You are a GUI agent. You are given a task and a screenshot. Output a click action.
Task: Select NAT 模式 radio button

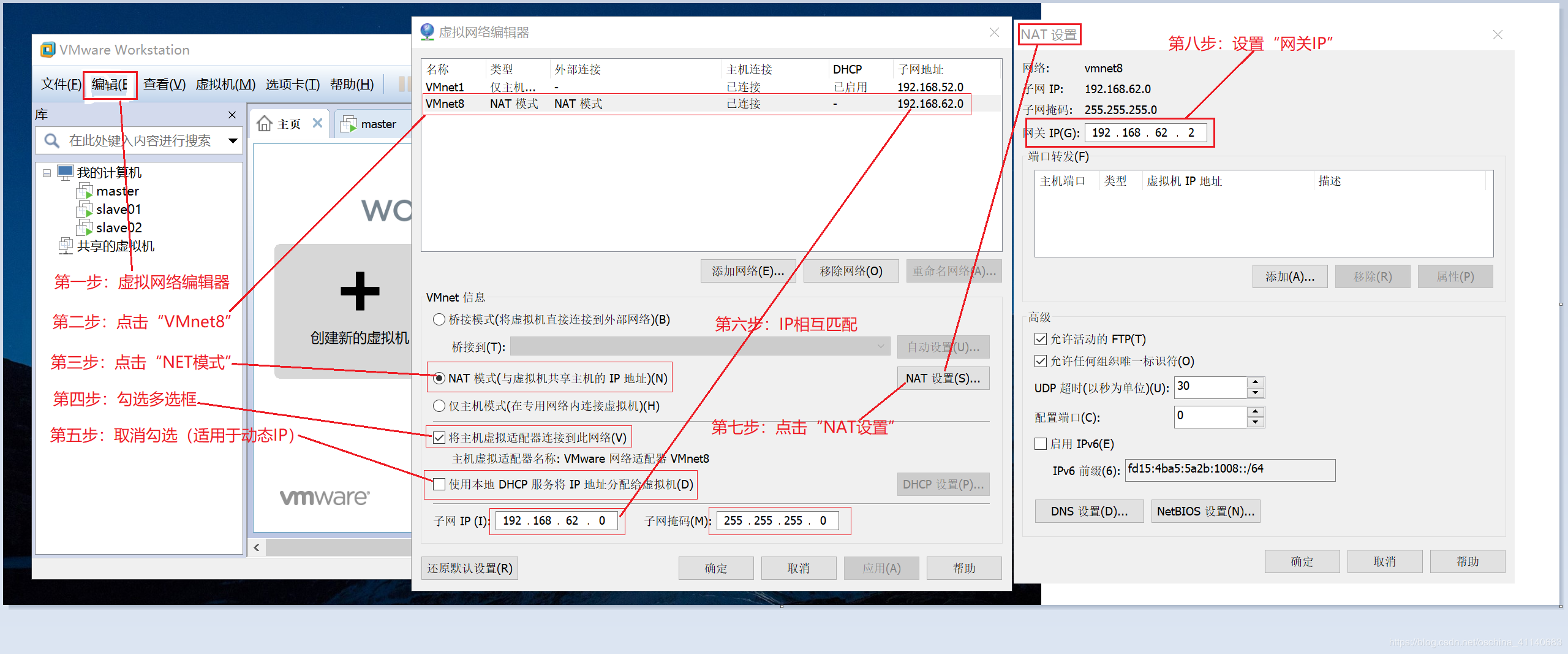(439, 378)
